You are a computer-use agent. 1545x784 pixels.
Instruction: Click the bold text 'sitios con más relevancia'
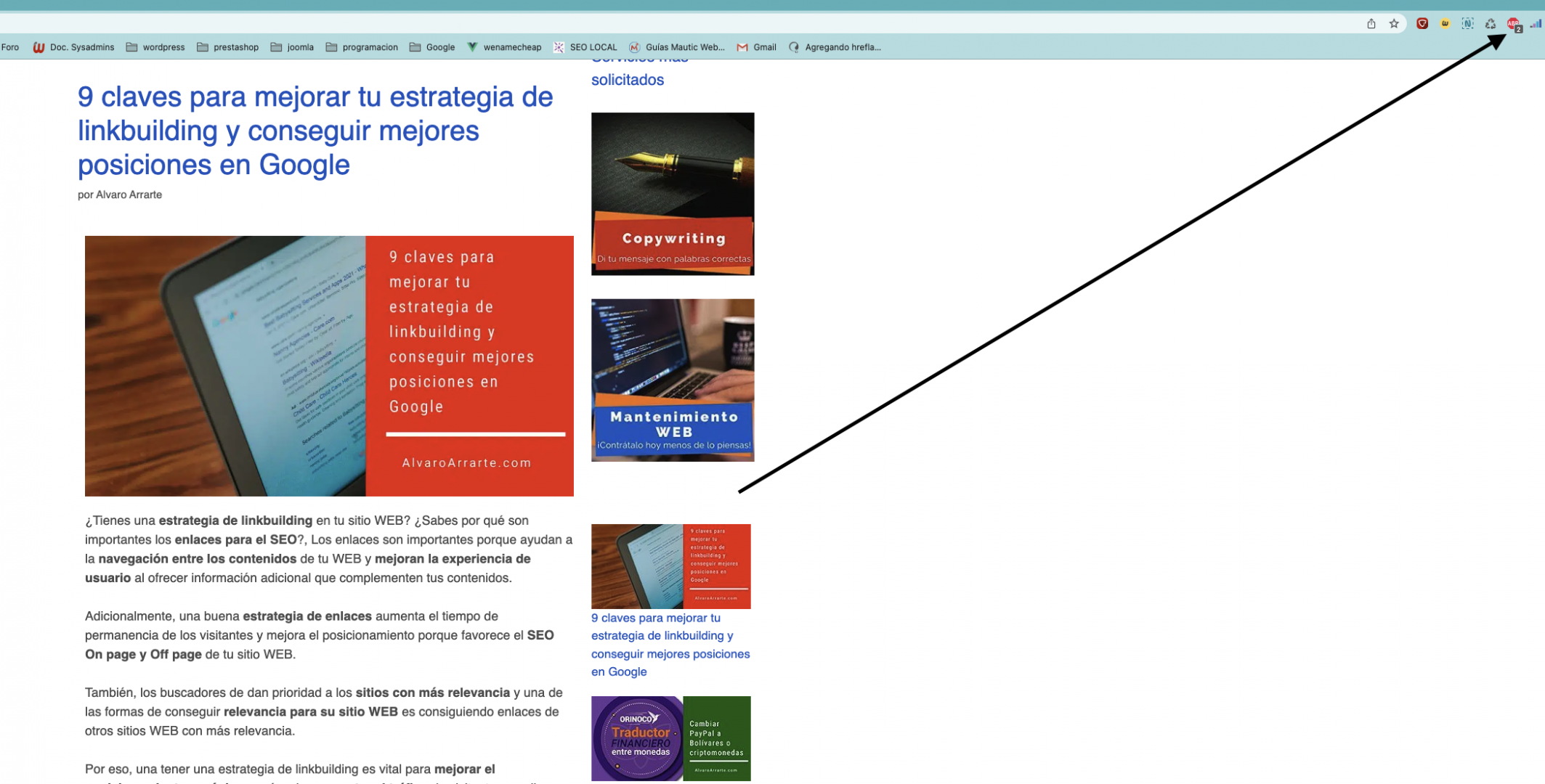point(433,693)
